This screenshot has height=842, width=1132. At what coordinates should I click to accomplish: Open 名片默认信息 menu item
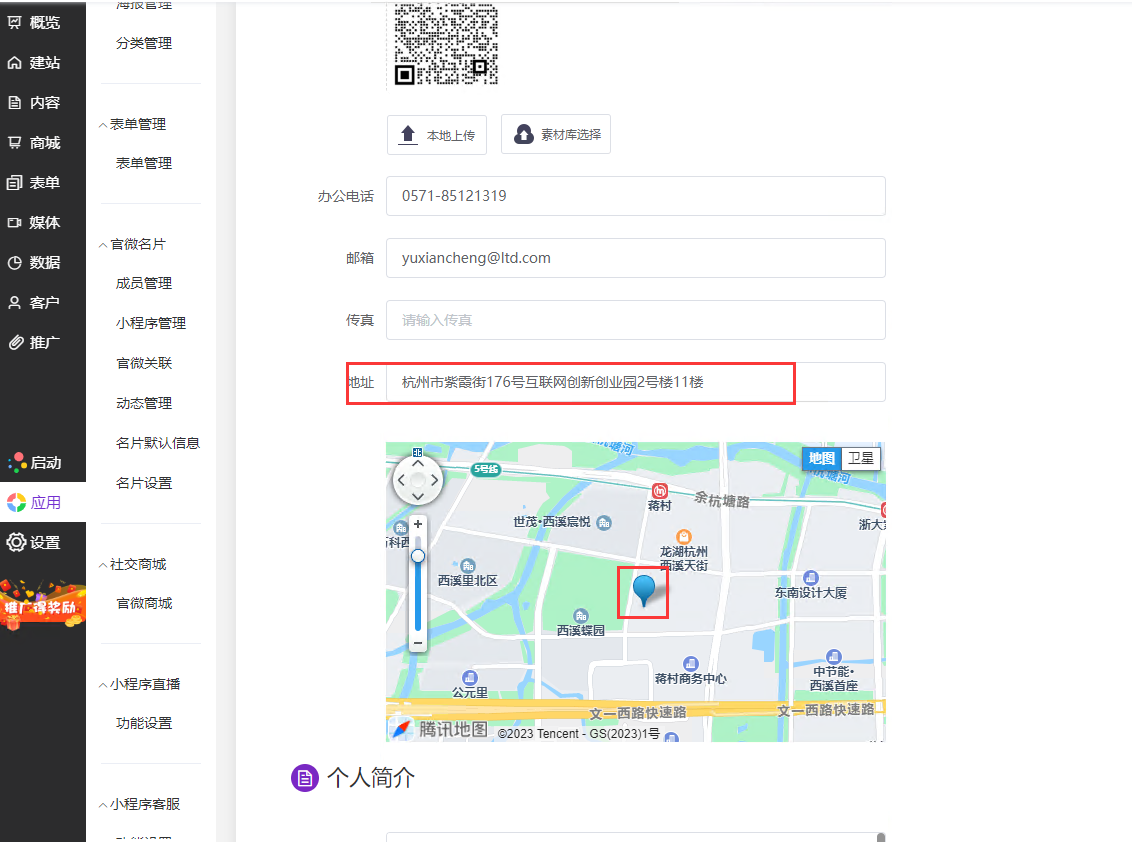pos(157,443)
